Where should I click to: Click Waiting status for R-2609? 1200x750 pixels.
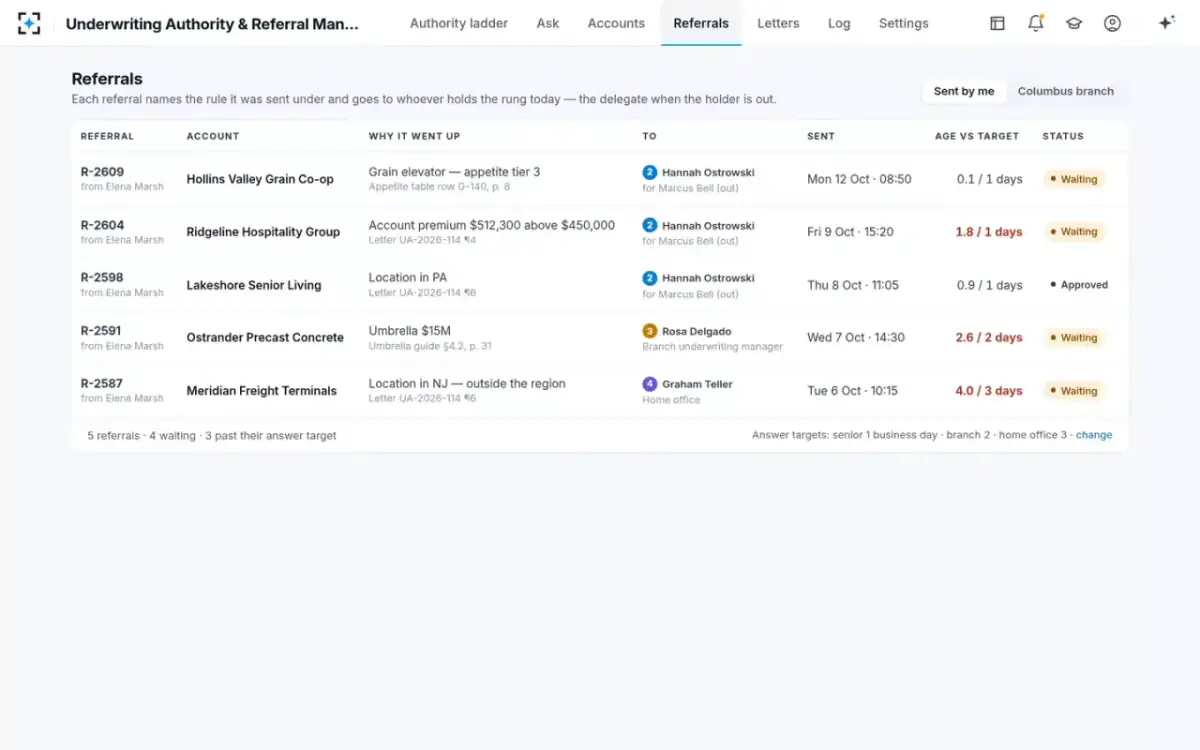(x=1074, y=179)
